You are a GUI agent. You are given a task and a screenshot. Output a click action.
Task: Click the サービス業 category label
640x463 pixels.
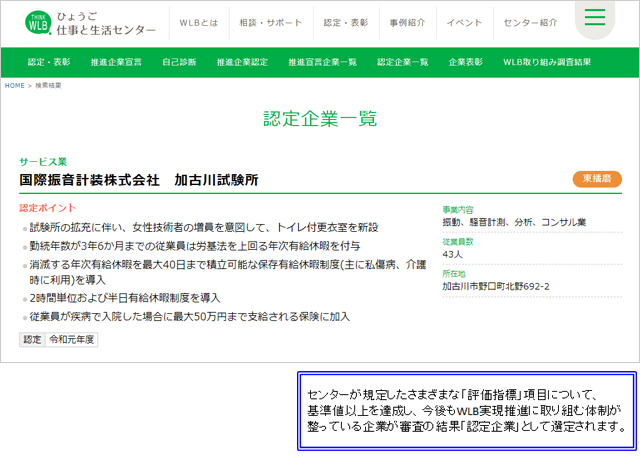43,162
